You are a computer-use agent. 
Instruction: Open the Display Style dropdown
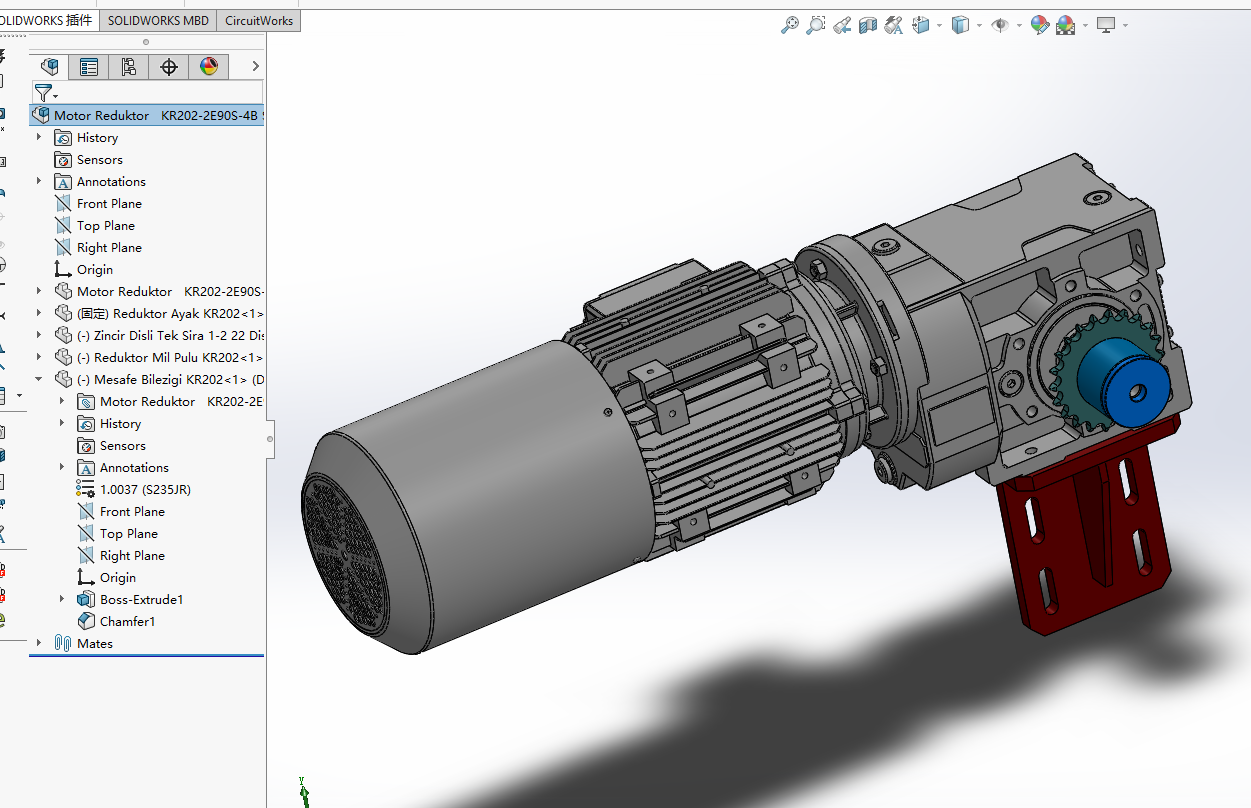978,25
